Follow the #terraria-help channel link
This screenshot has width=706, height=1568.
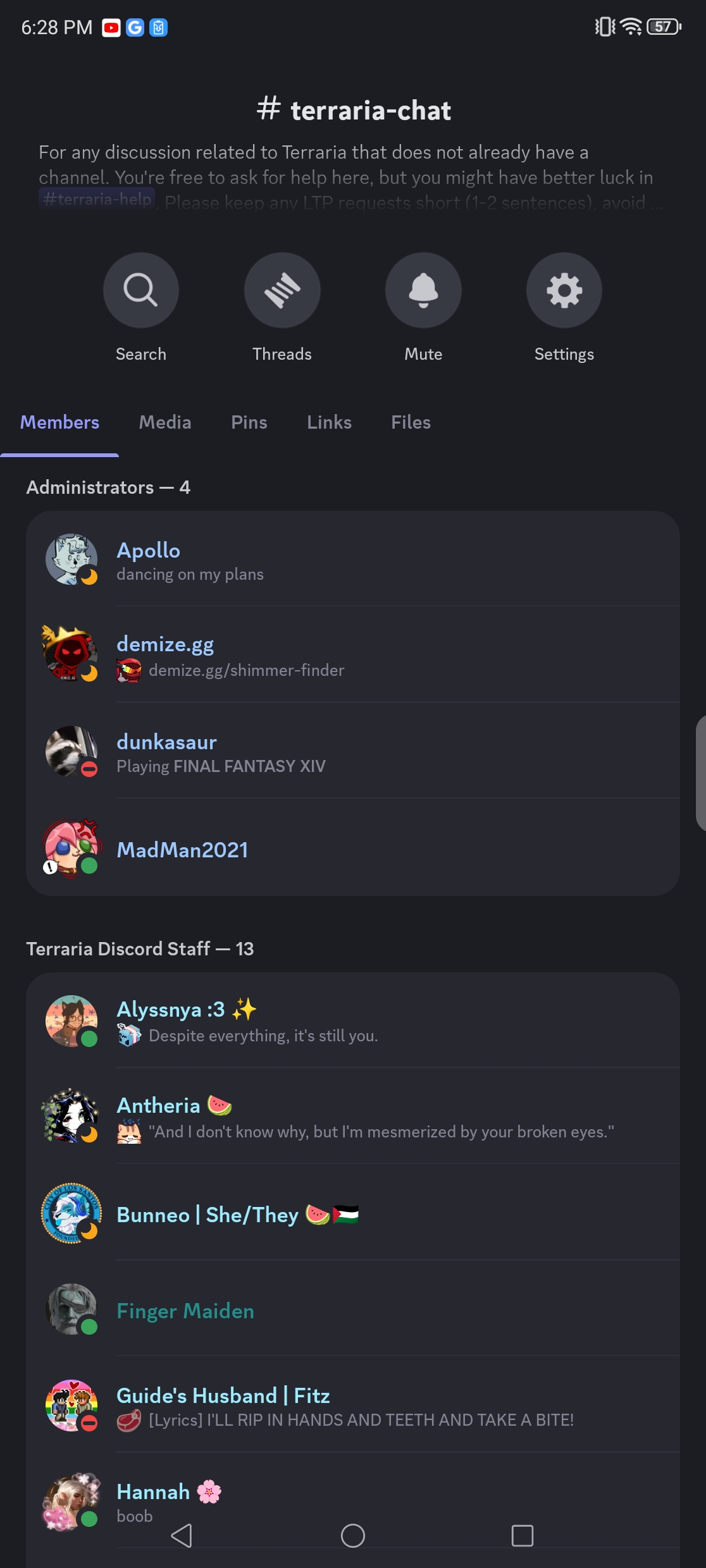pos(97,199)
